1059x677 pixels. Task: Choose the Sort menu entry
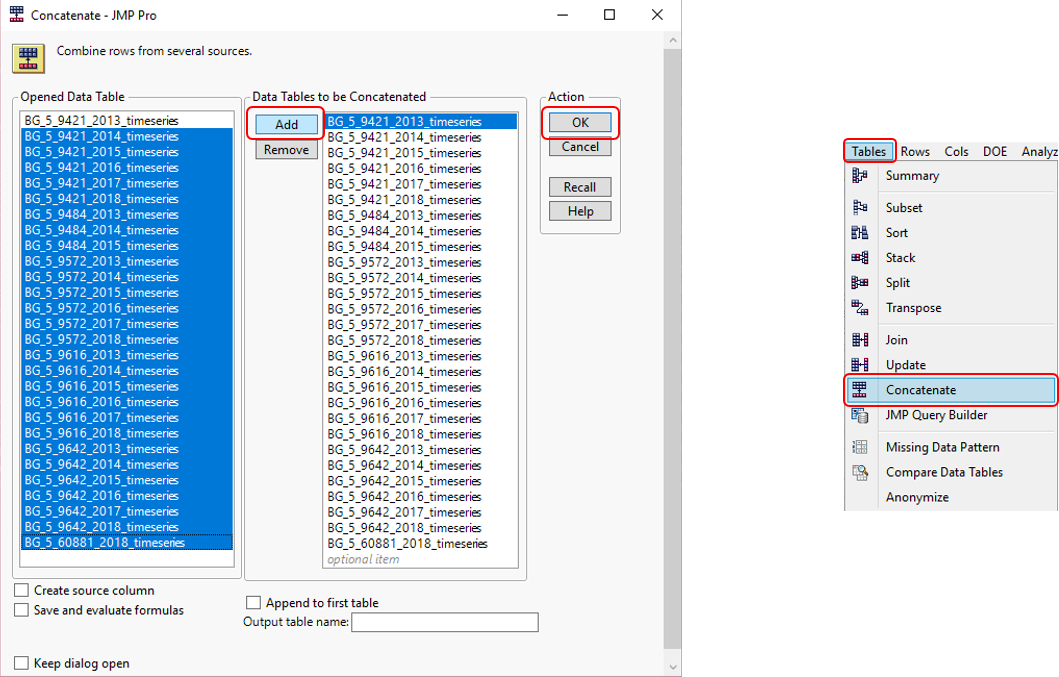coord(897,232)
